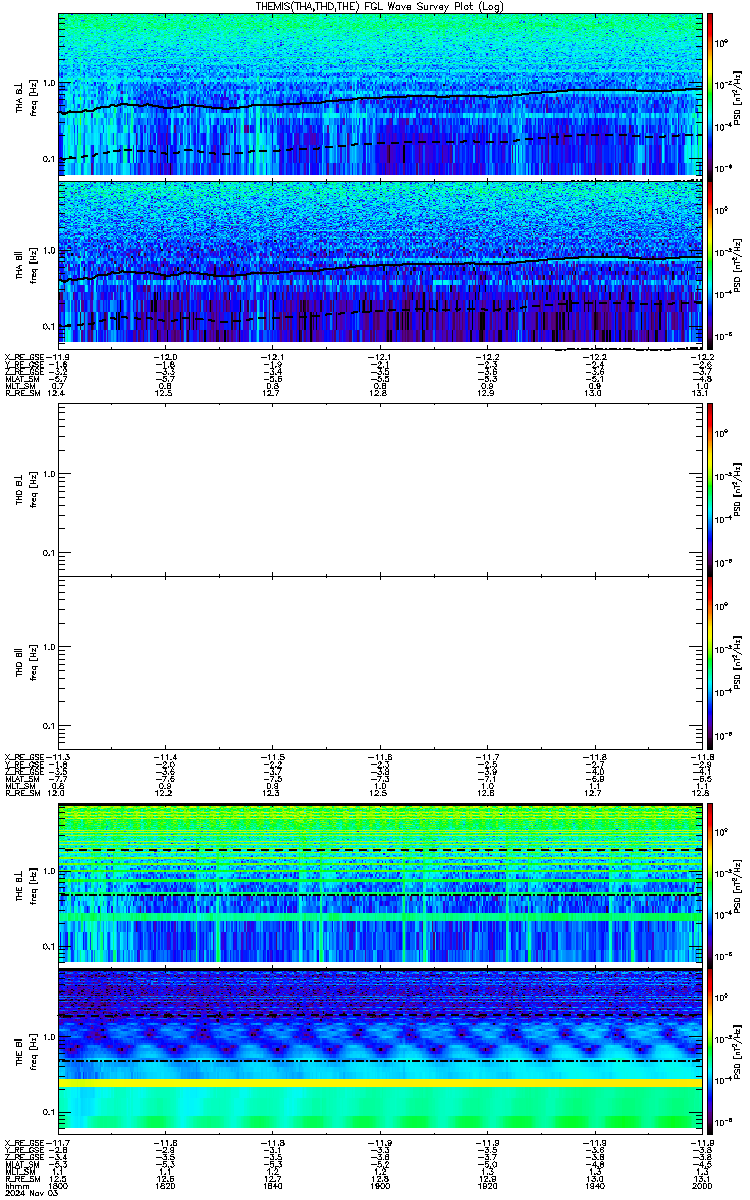Click the empty THD B⊥ plot panel

(x=380, y=488)
